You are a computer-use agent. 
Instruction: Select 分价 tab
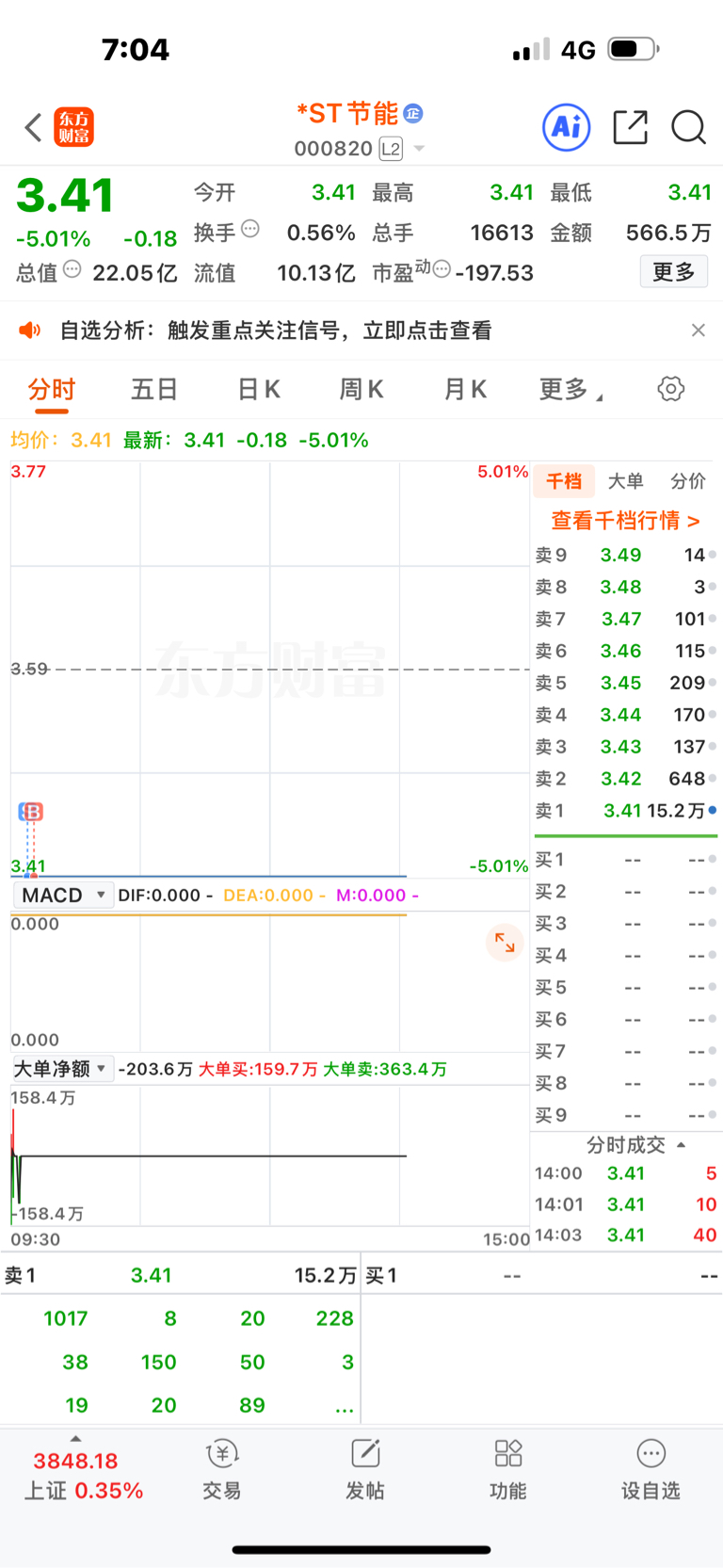688,481
